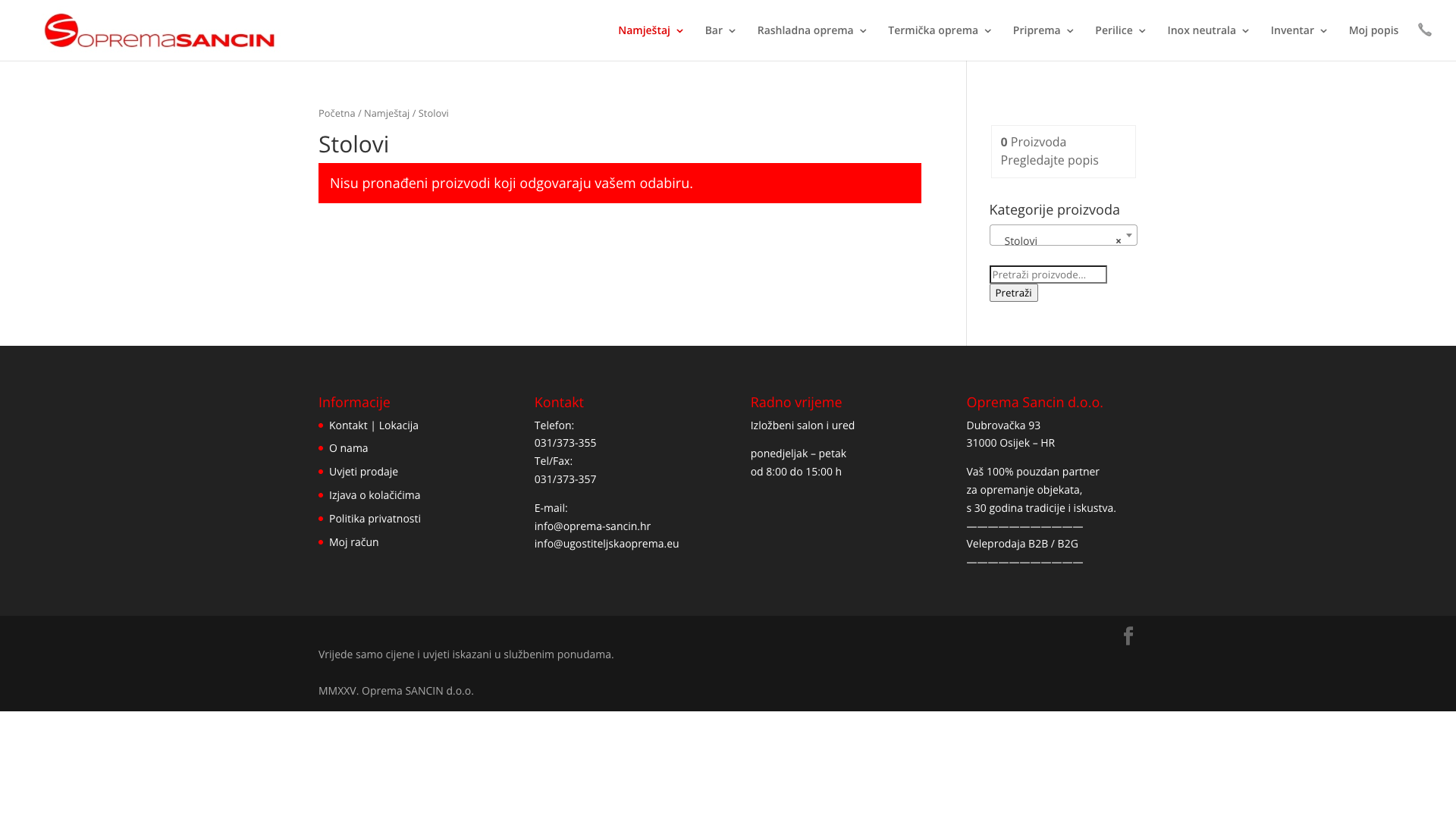Go to Moj popis
The height and width of the screenshot is (819, 1456).
click(1373, 30)
